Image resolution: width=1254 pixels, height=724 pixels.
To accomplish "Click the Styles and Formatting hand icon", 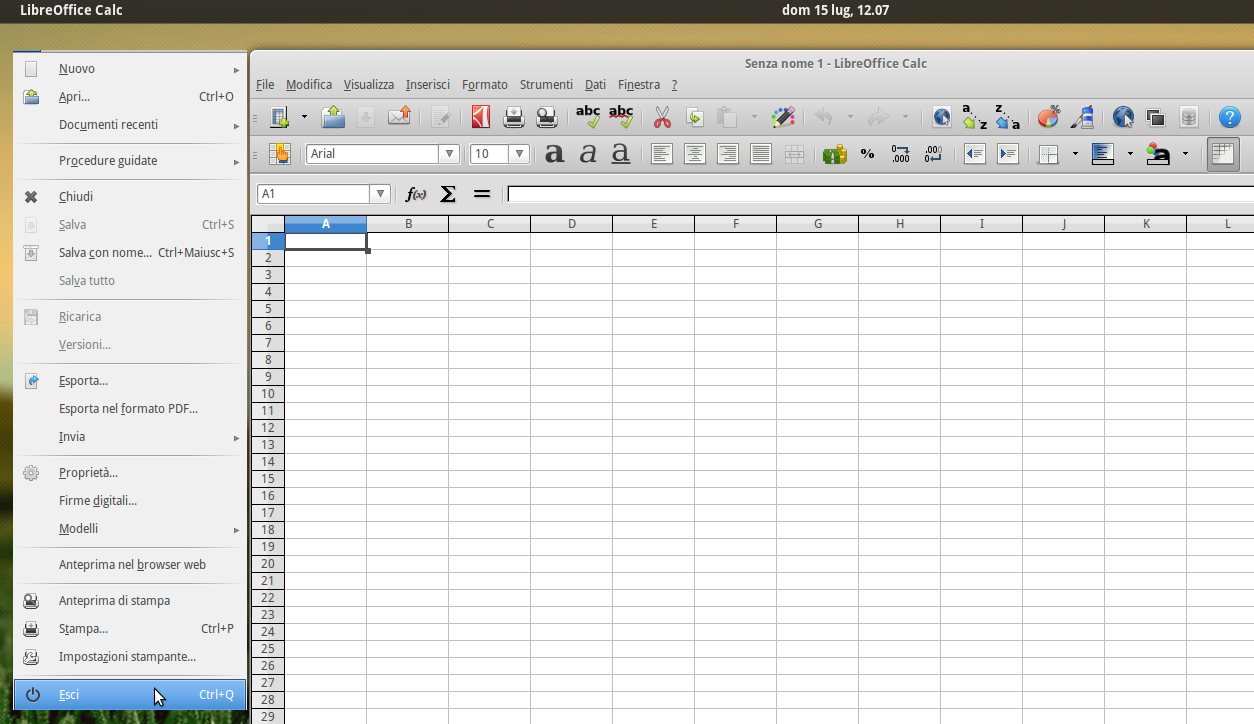I will pos(279,154).
